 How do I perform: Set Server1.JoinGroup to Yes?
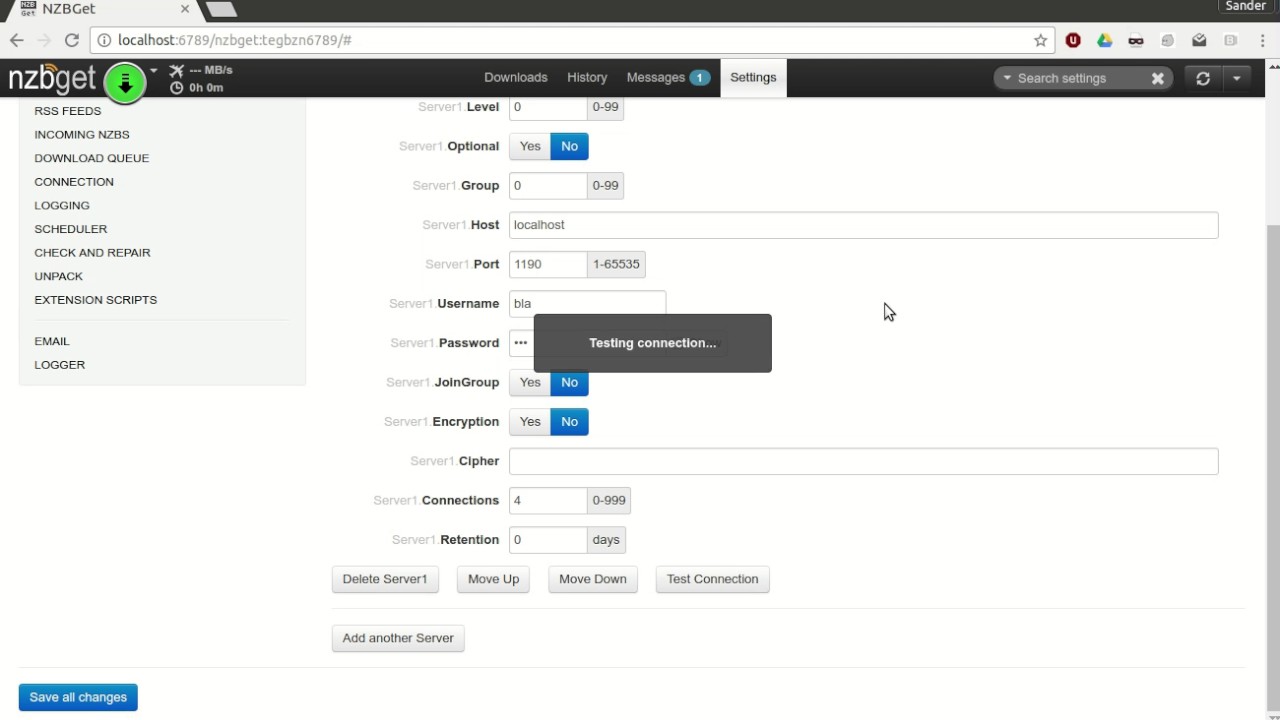530,382
